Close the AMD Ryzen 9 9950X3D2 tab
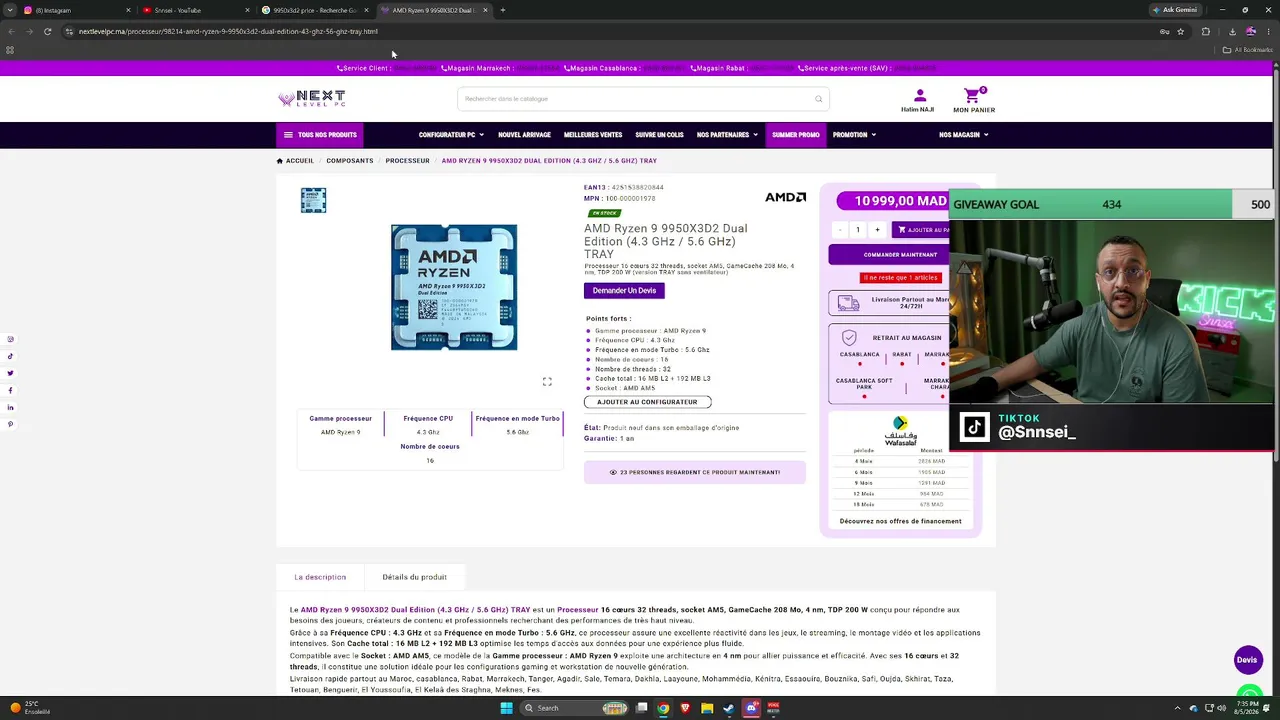 point(486,10)
